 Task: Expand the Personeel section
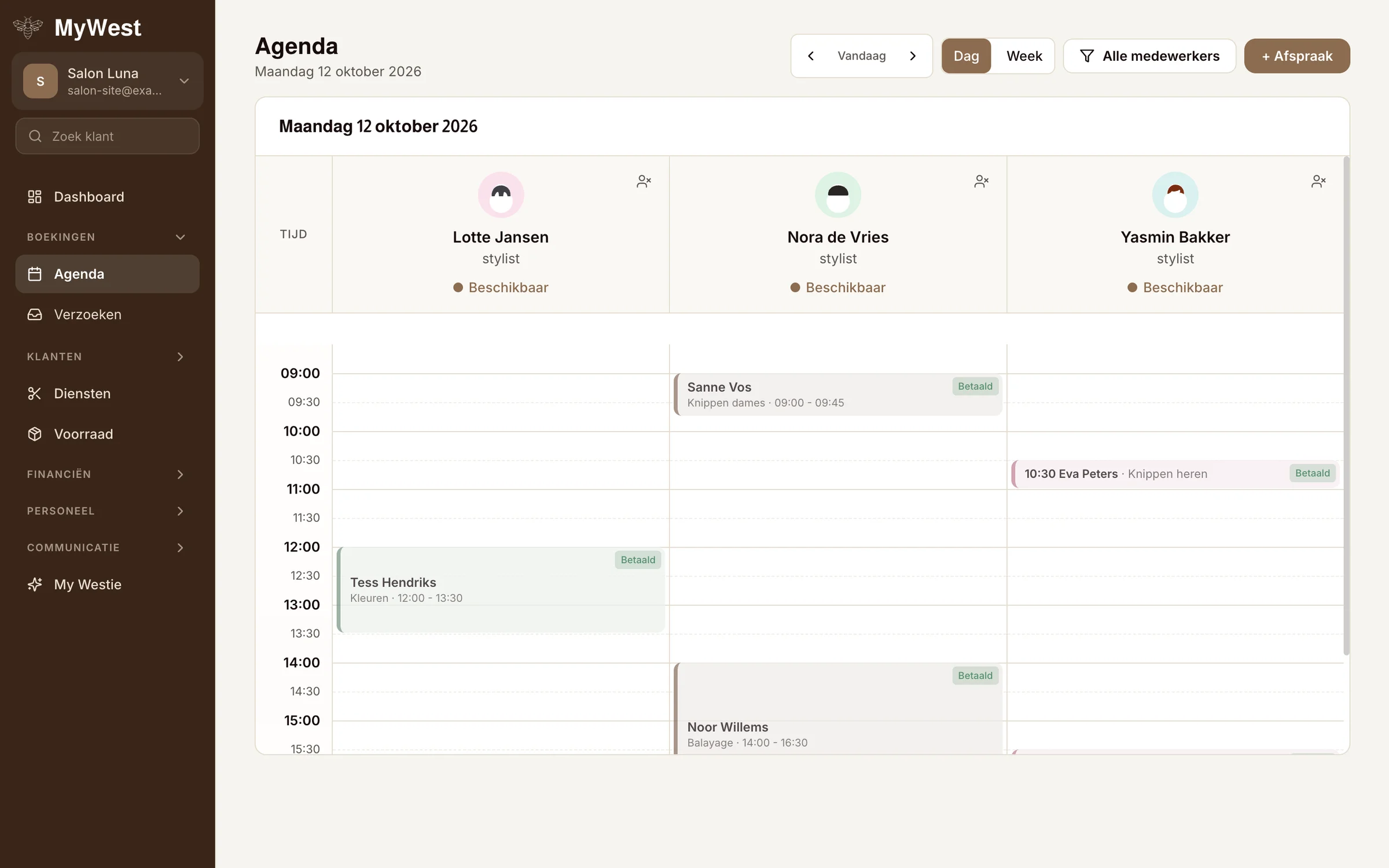[107, 511]
